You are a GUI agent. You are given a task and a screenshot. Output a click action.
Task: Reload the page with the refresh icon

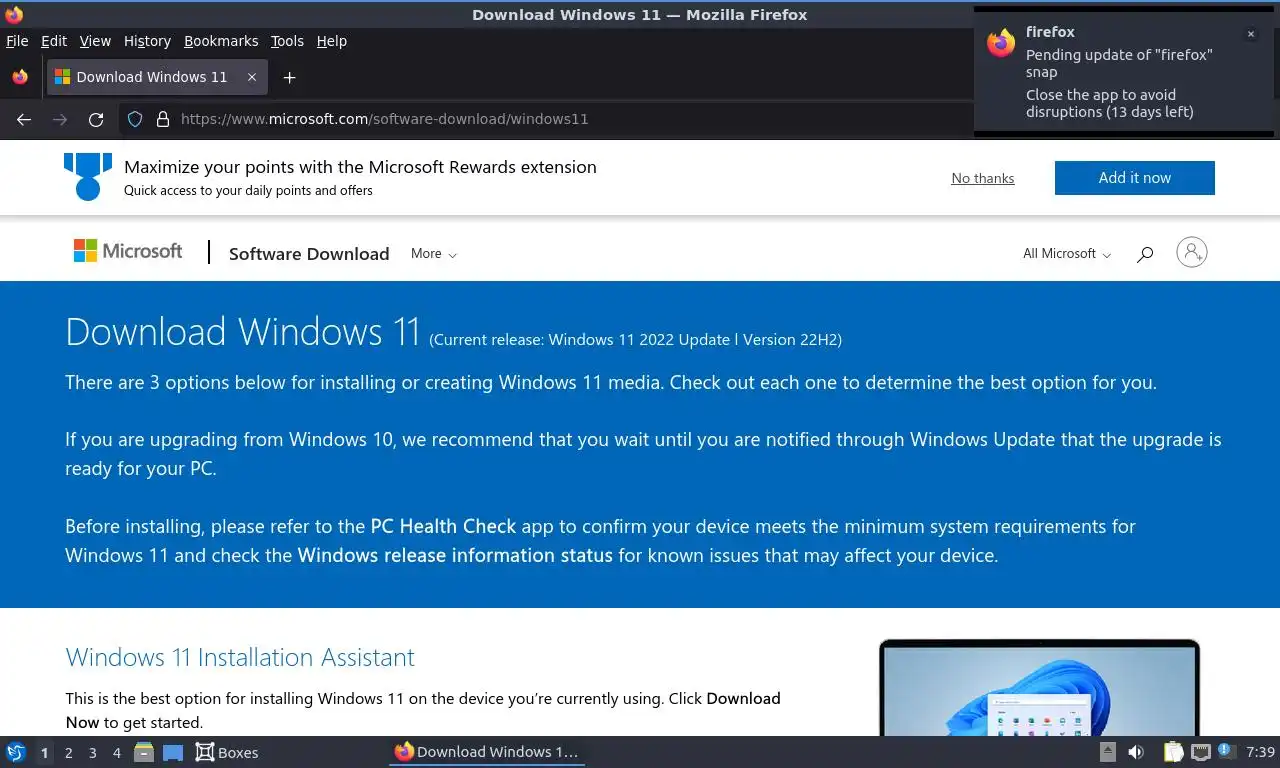pos(96,119)
